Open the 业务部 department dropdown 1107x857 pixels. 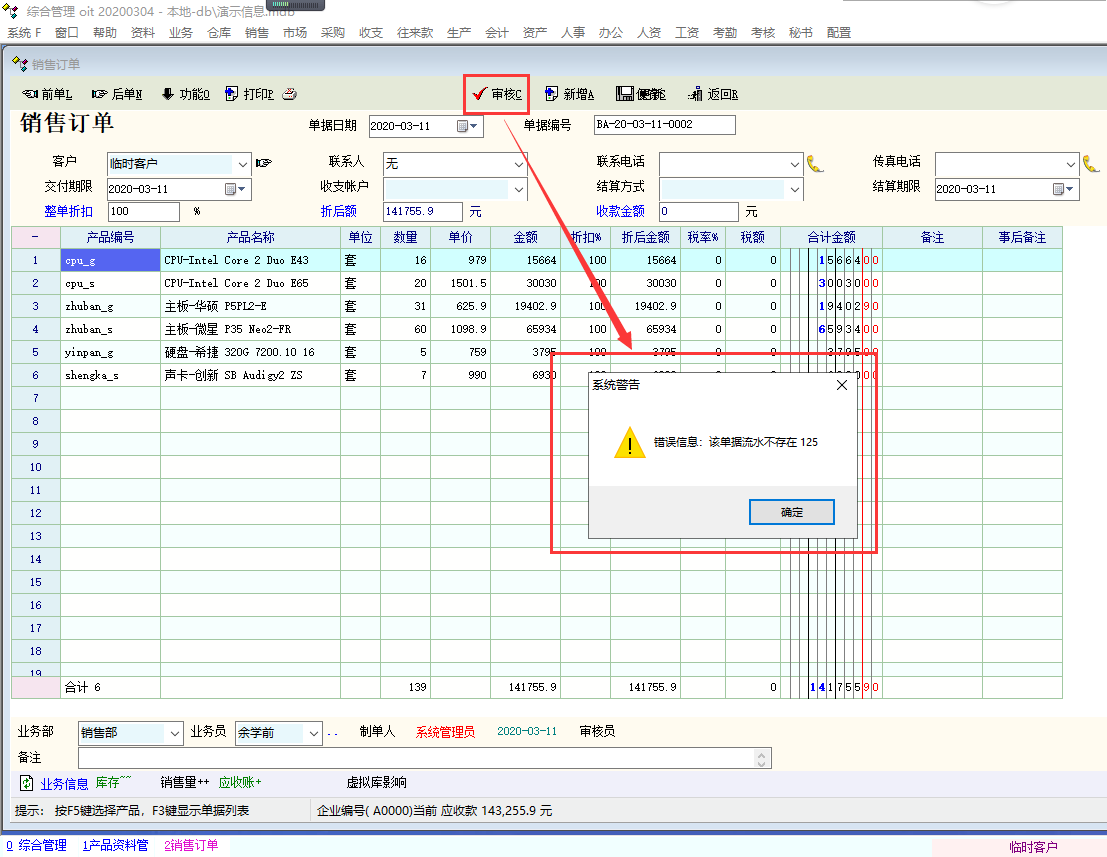175,733
